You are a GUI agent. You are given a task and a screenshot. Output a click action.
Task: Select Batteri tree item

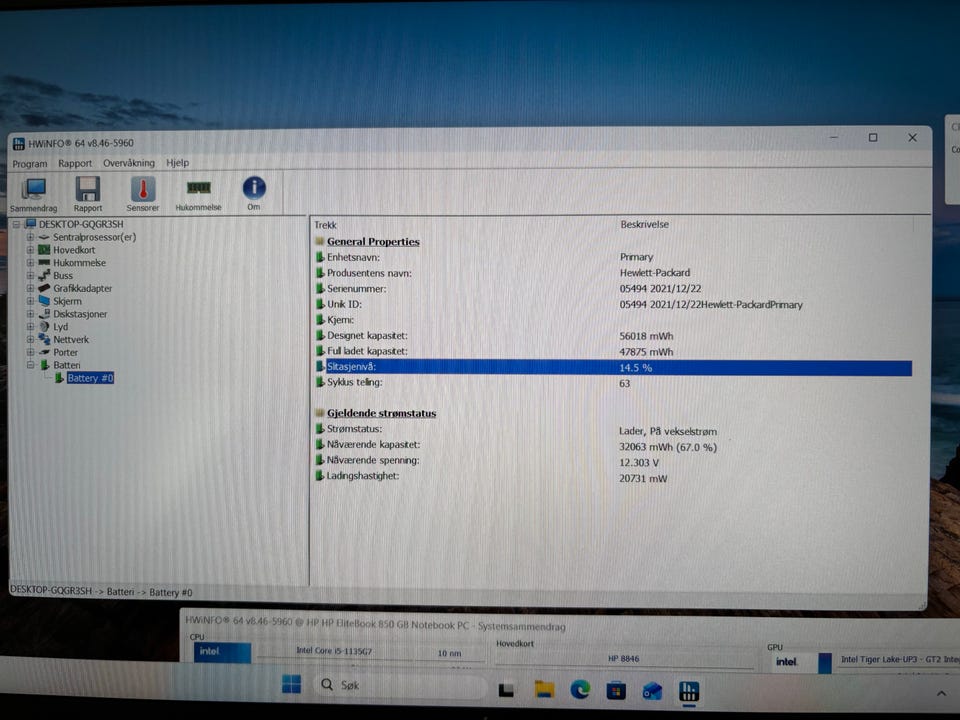click(x=67, y=365)
